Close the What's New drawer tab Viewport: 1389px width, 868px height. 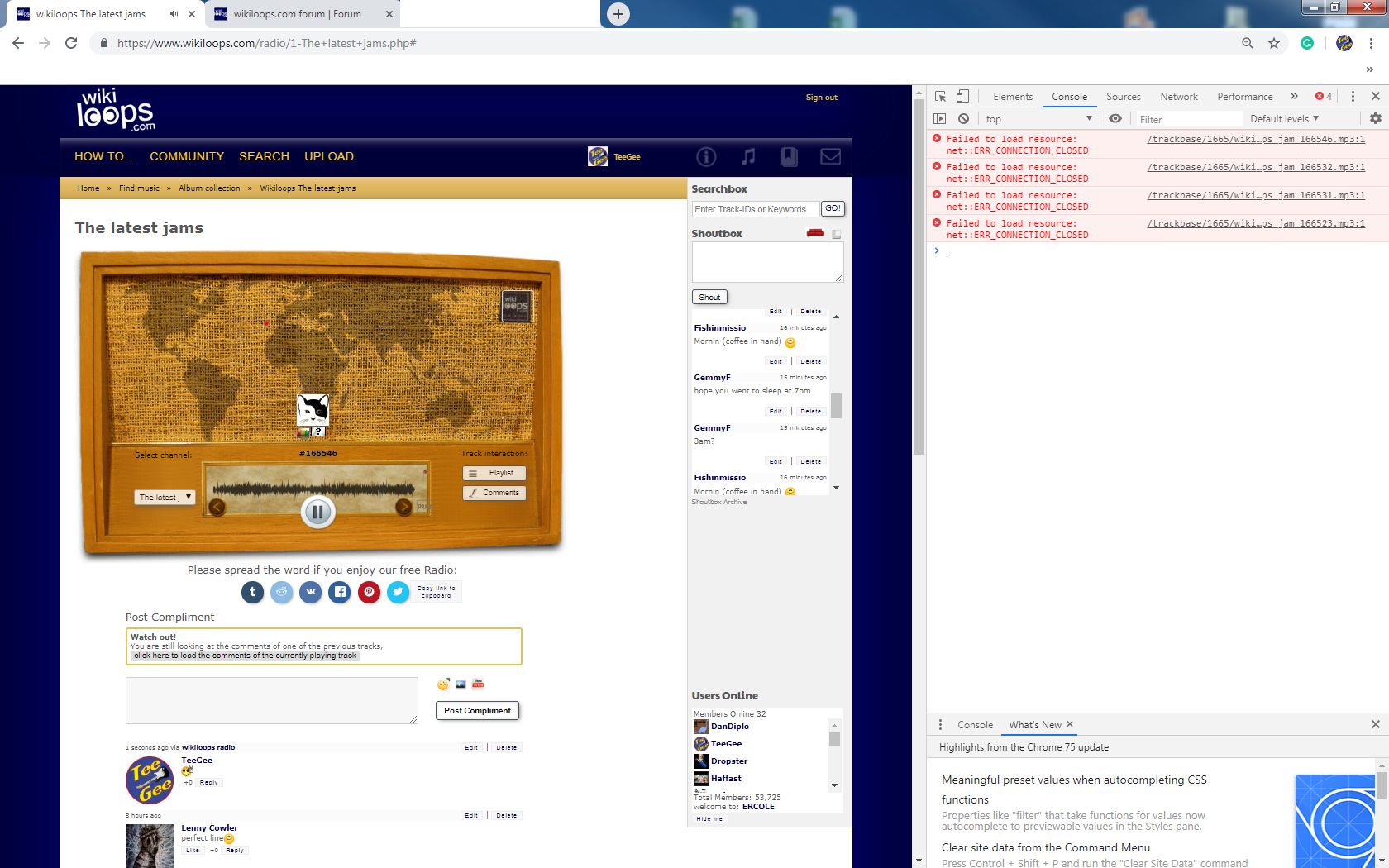[x=1070, y=724]
